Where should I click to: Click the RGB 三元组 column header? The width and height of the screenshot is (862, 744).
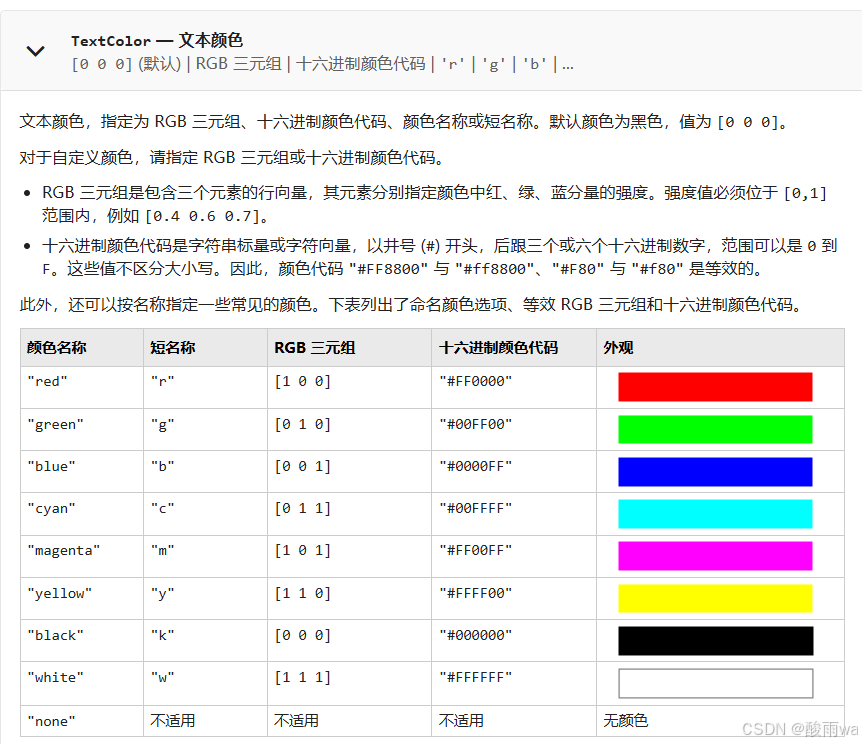coord(350,348)
